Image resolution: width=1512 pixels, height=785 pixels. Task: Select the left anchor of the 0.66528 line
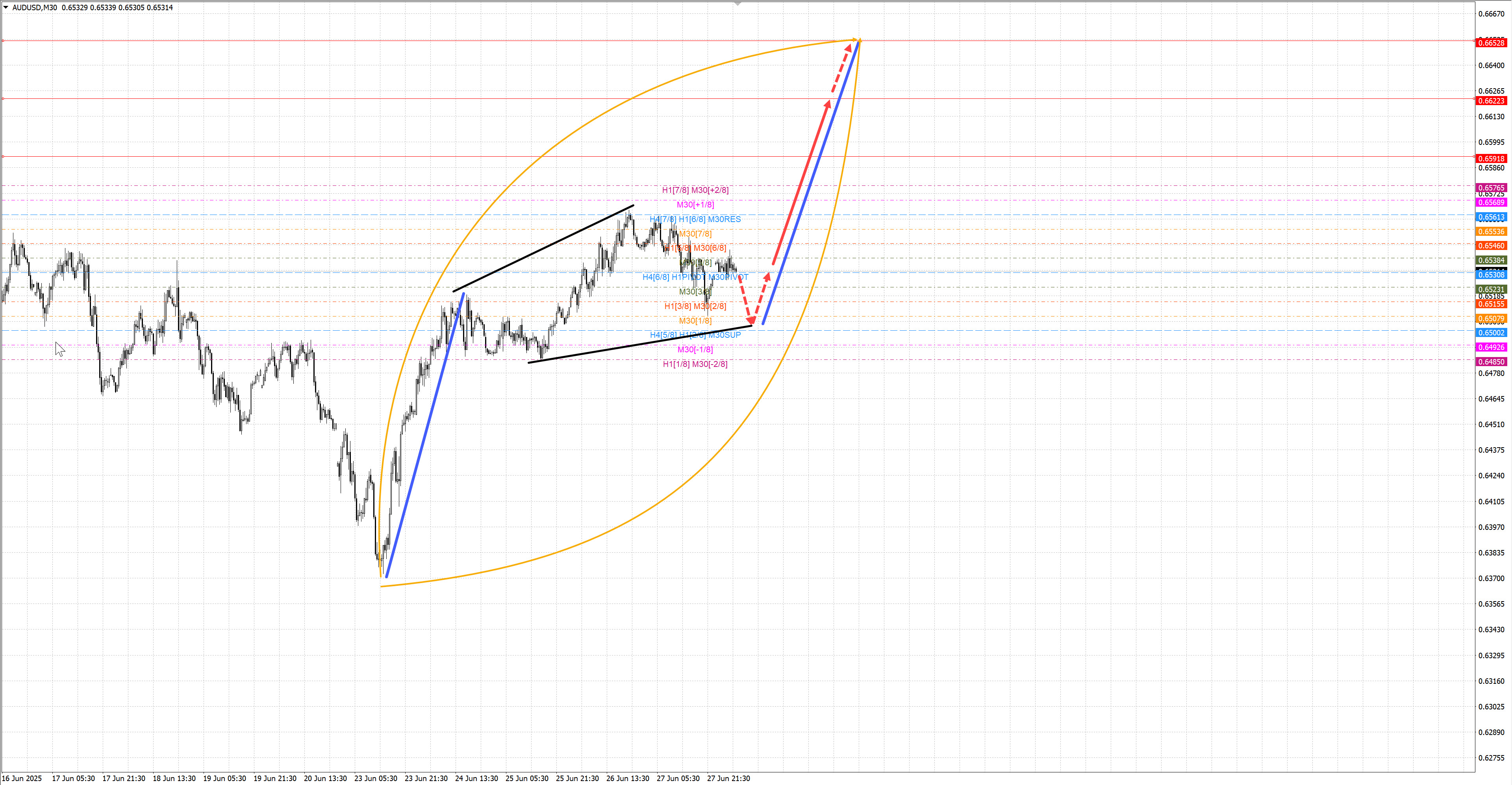[x=3, y=41]
